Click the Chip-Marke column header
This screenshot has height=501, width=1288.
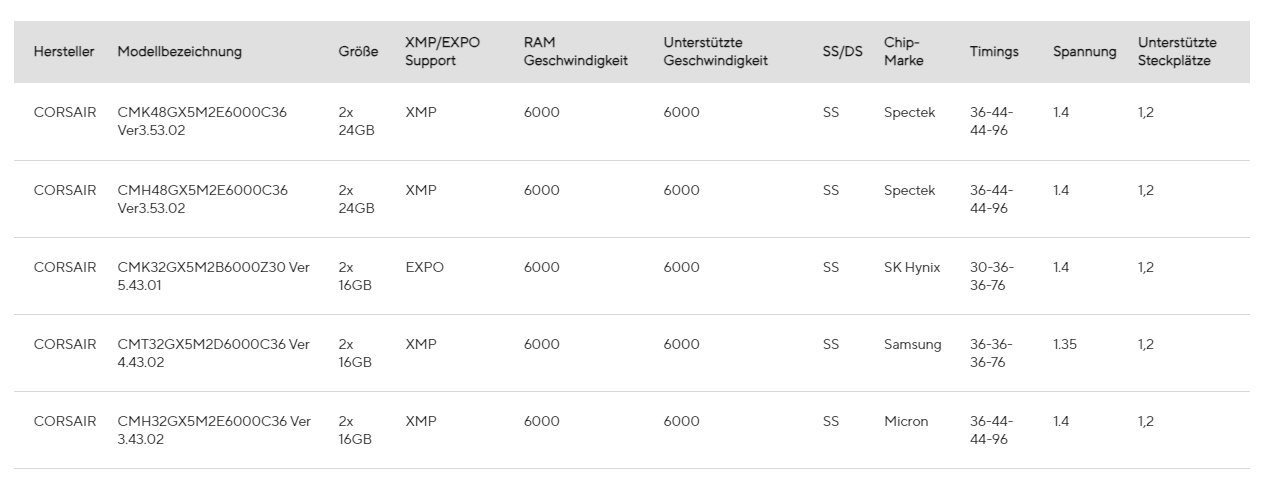(903, 52)
